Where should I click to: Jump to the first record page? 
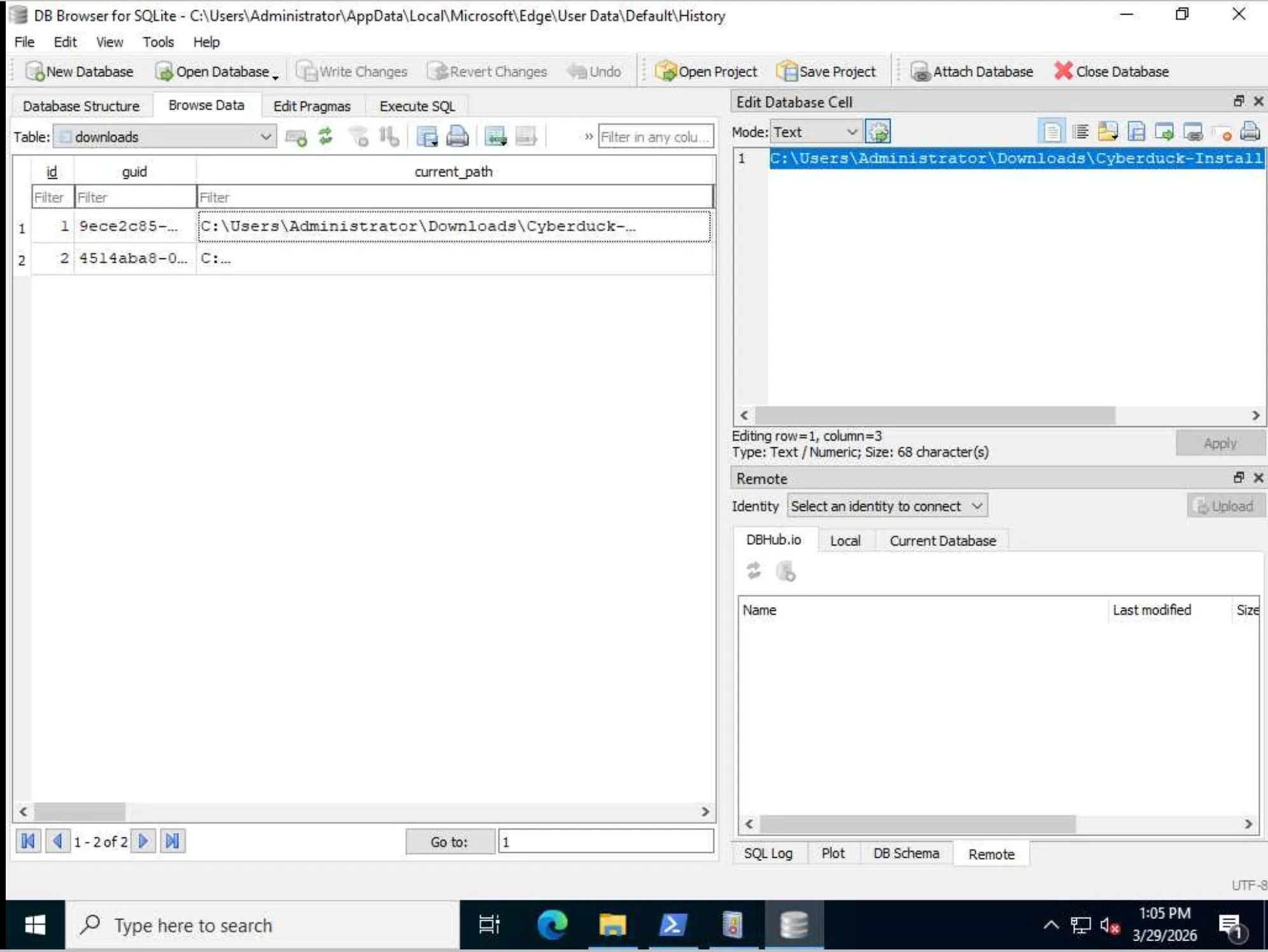click(x=28, y=841)
